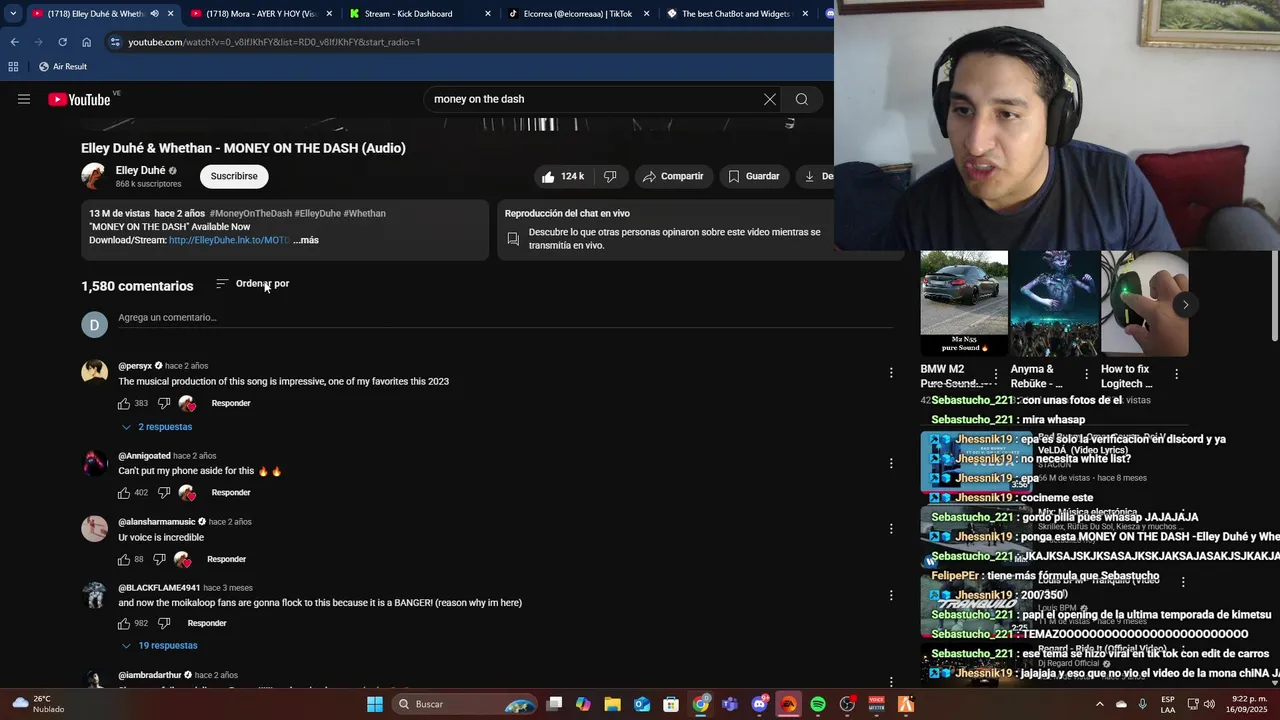Dislike the @persyx comment
1280x720 pixels.
[x=164, y=403]
